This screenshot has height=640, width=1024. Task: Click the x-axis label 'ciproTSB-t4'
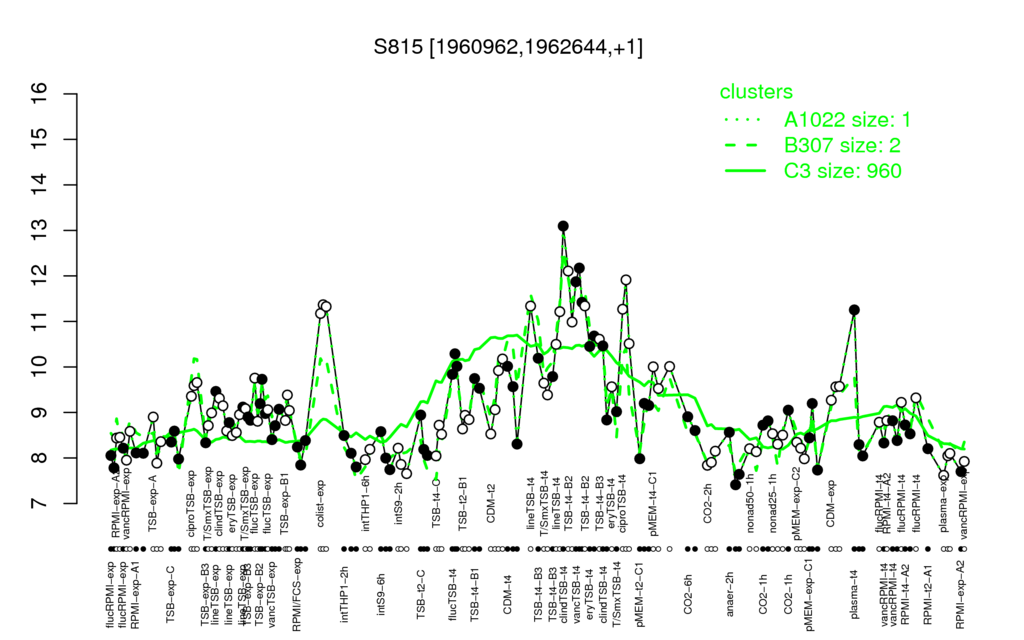[x=622, y=502]
